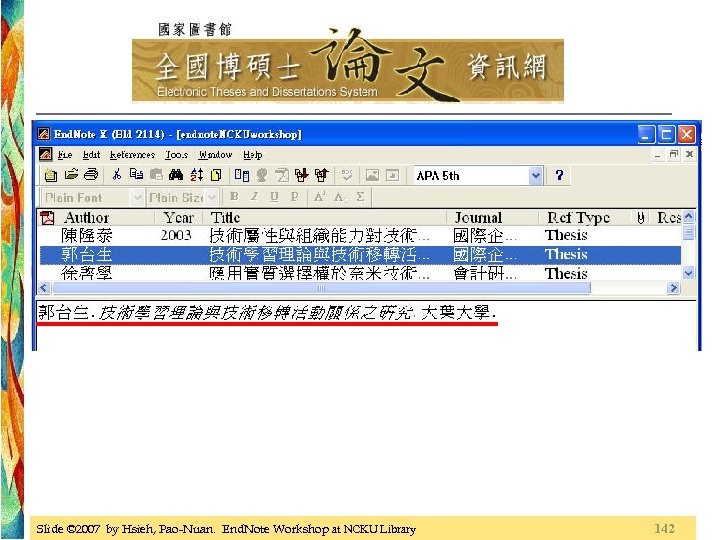Click the vertical scrollbar down arrow
The width and height of the screenshot is (720, 540).
click(688, 273)
